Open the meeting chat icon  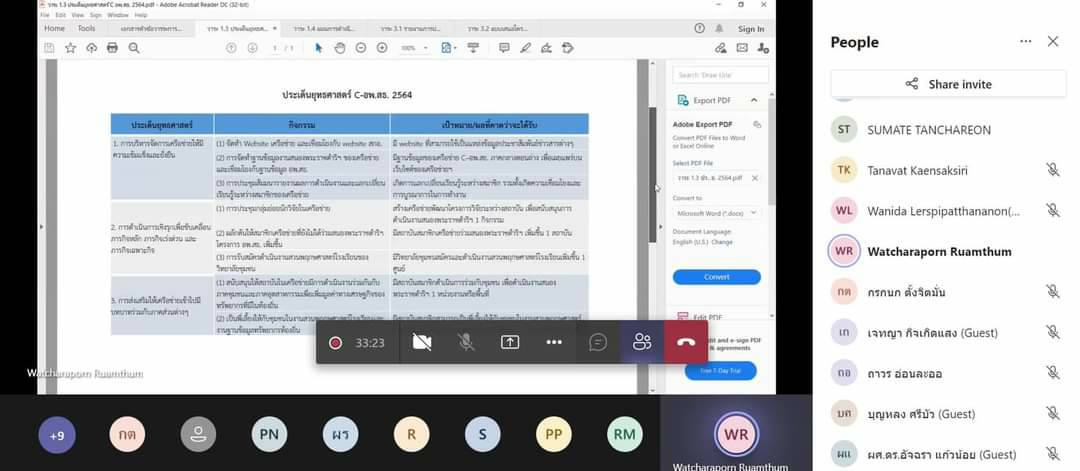click(x=598, y=342)
